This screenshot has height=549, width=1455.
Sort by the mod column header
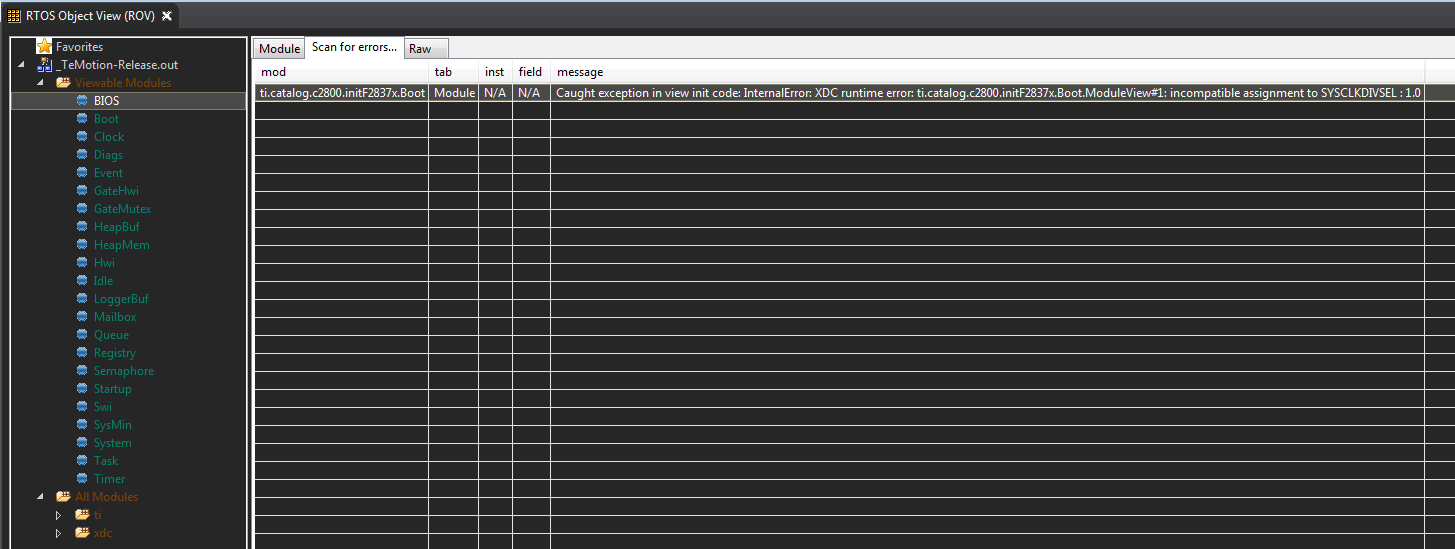(342, 72)
